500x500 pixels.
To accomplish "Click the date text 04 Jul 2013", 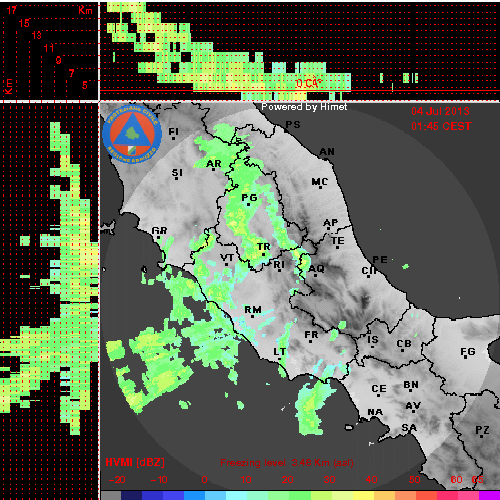I will point(440,111).
